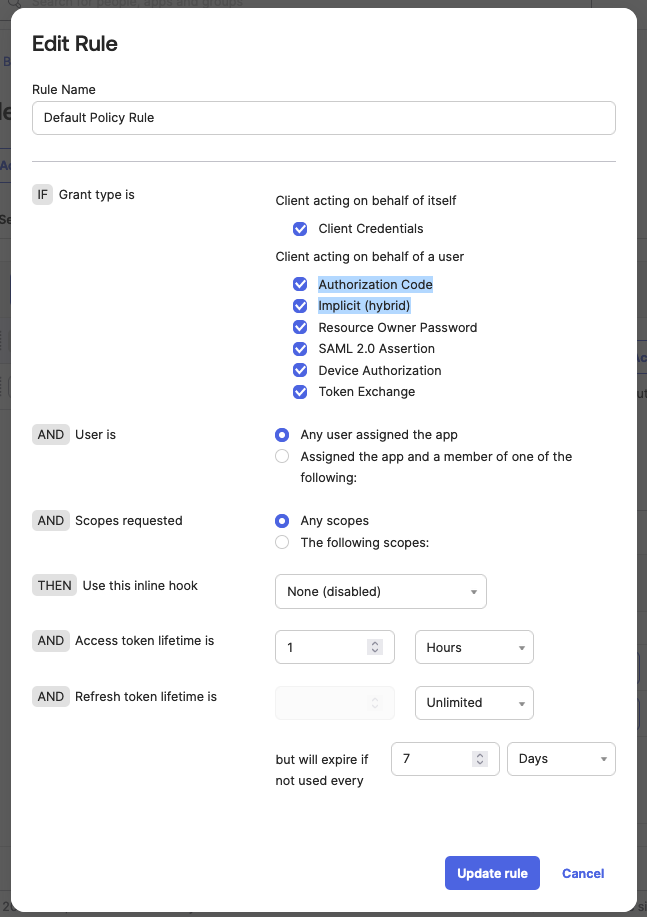Screen dimensions: 647x917
Task: Disable the Resource Owner Password checkbox
Action: pyautogui.click(x=300, y=328)
